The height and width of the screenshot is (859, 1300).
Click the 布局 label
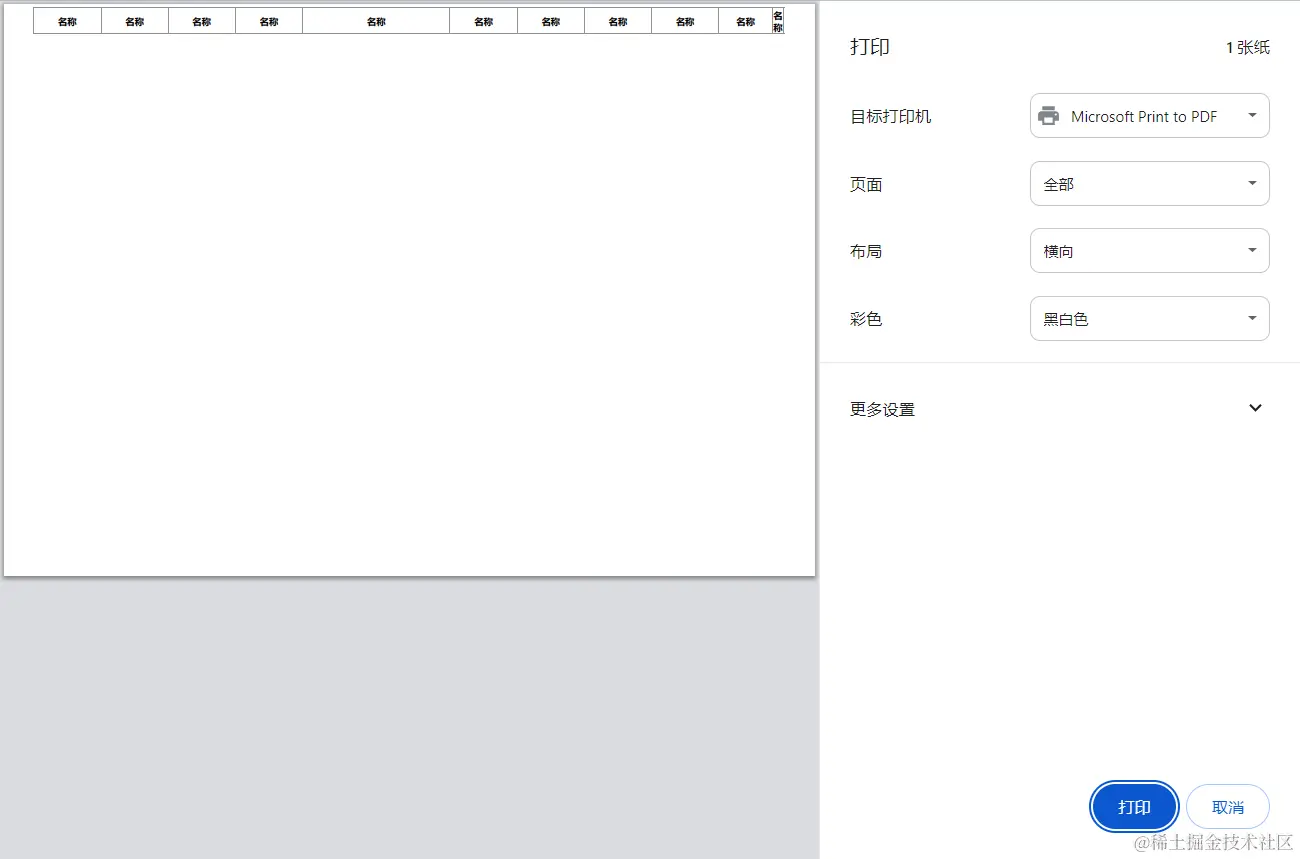(866, 251)
